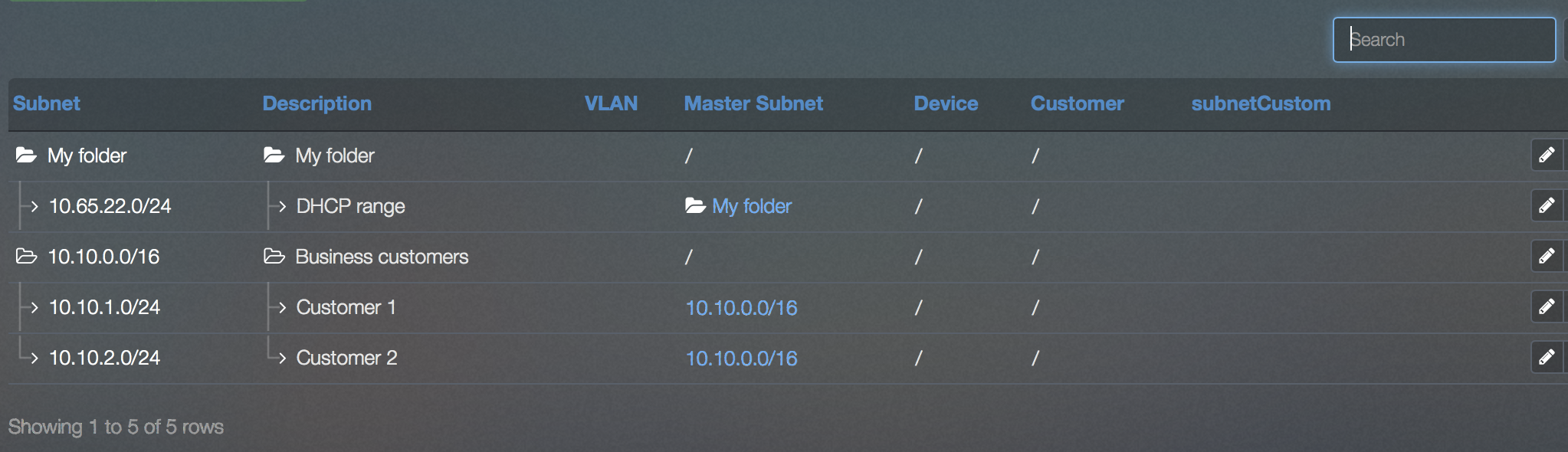
Task: Open the 10.10.0.0/16 master subnet link
Action: (742, 307)
